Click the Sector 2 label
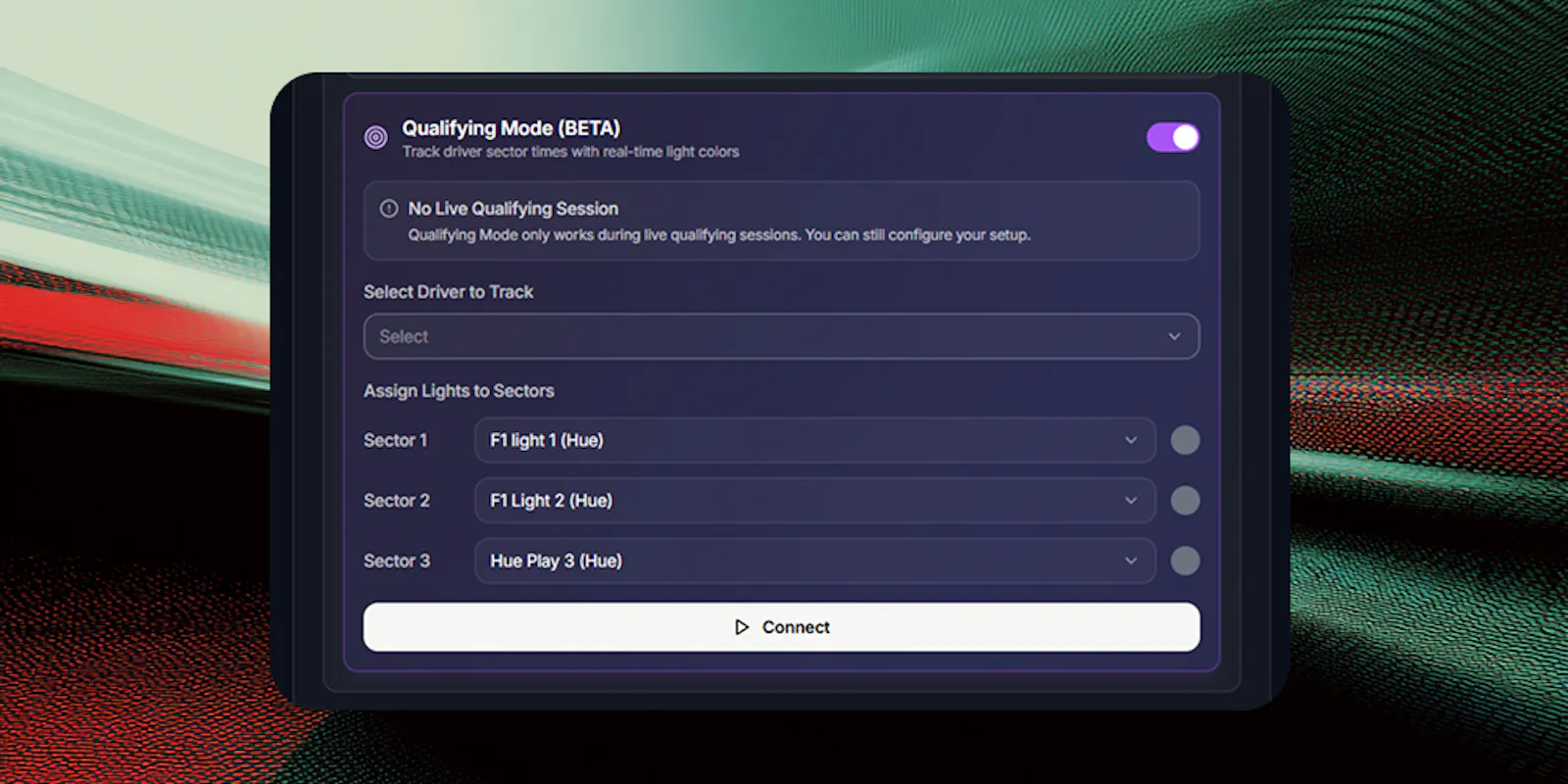The image size is (1568, 784). click(x=396, y=501)
